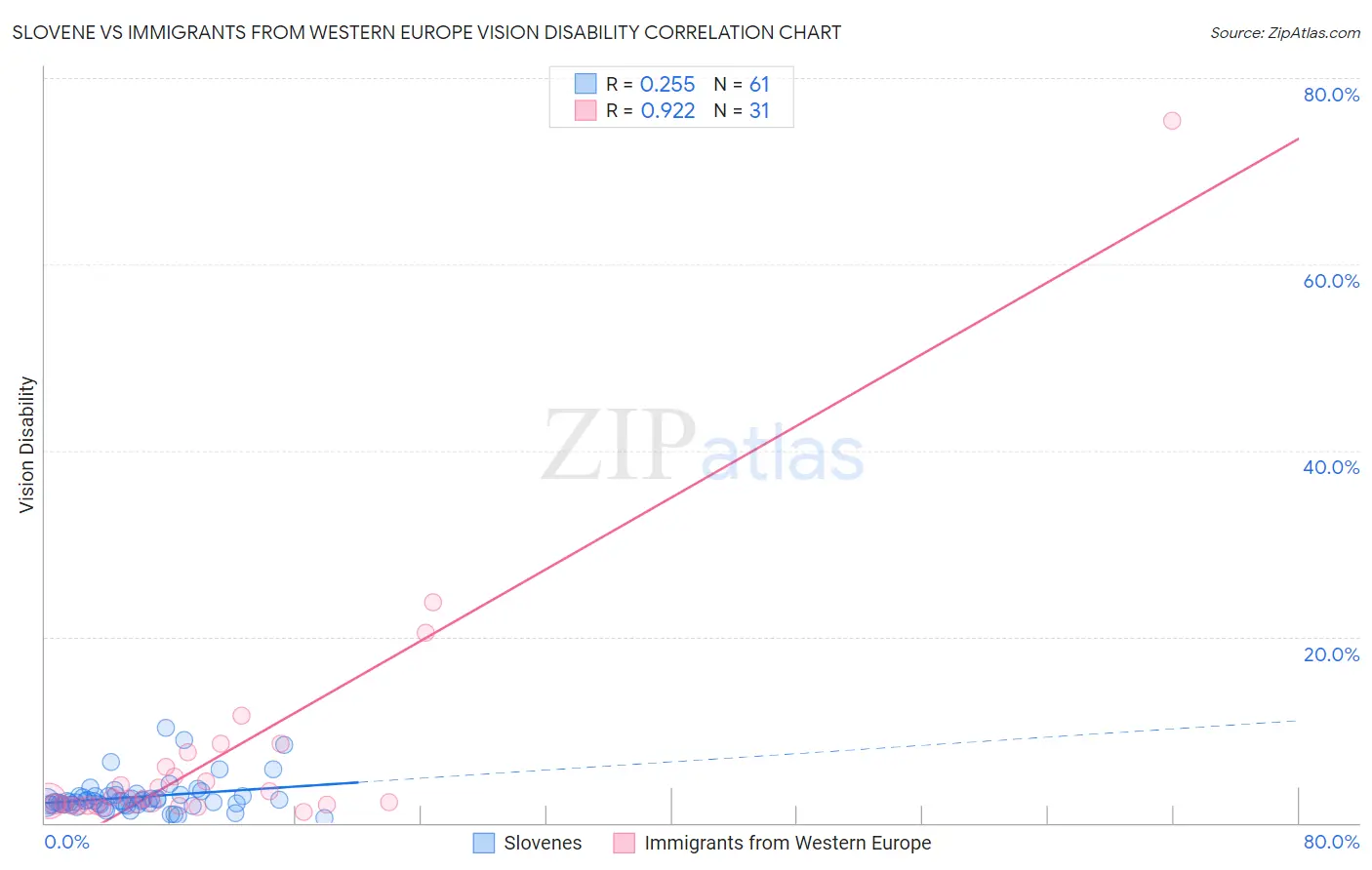Click the dashed blue trend line extension

pyautogui.click(x=829, y=751)
